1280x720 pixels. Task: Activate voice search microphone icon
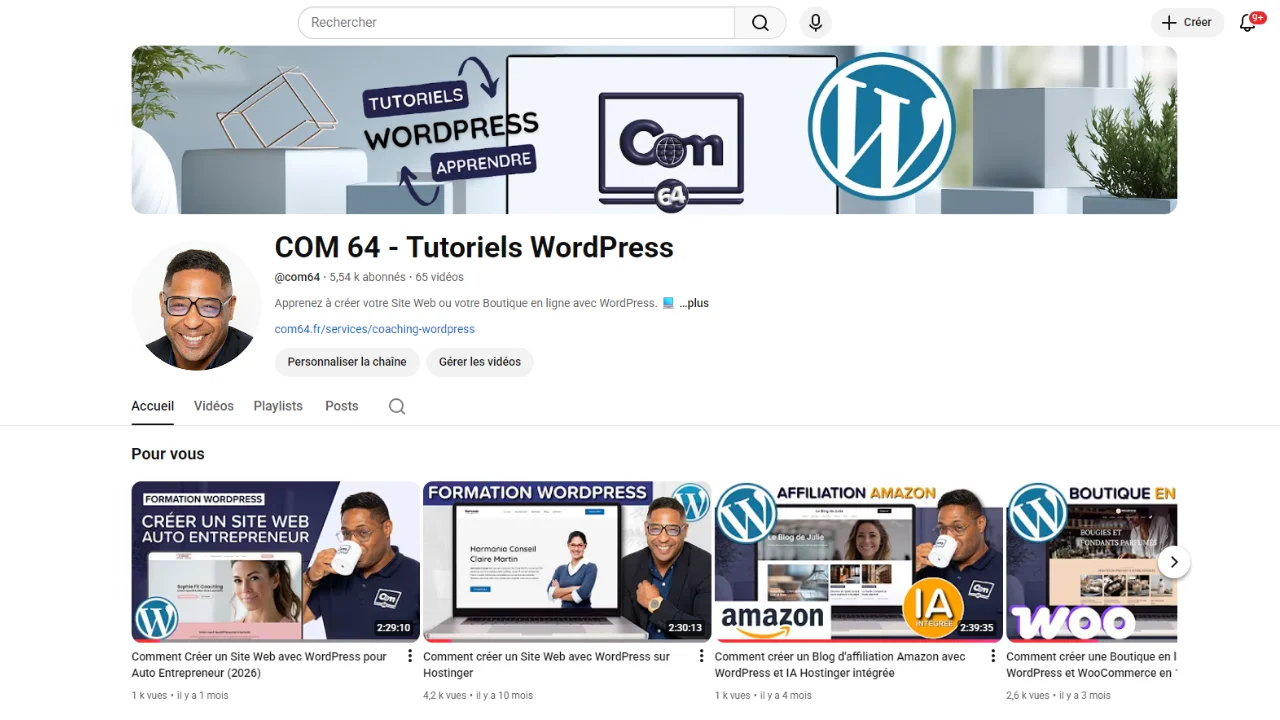[x=815, y=23]
